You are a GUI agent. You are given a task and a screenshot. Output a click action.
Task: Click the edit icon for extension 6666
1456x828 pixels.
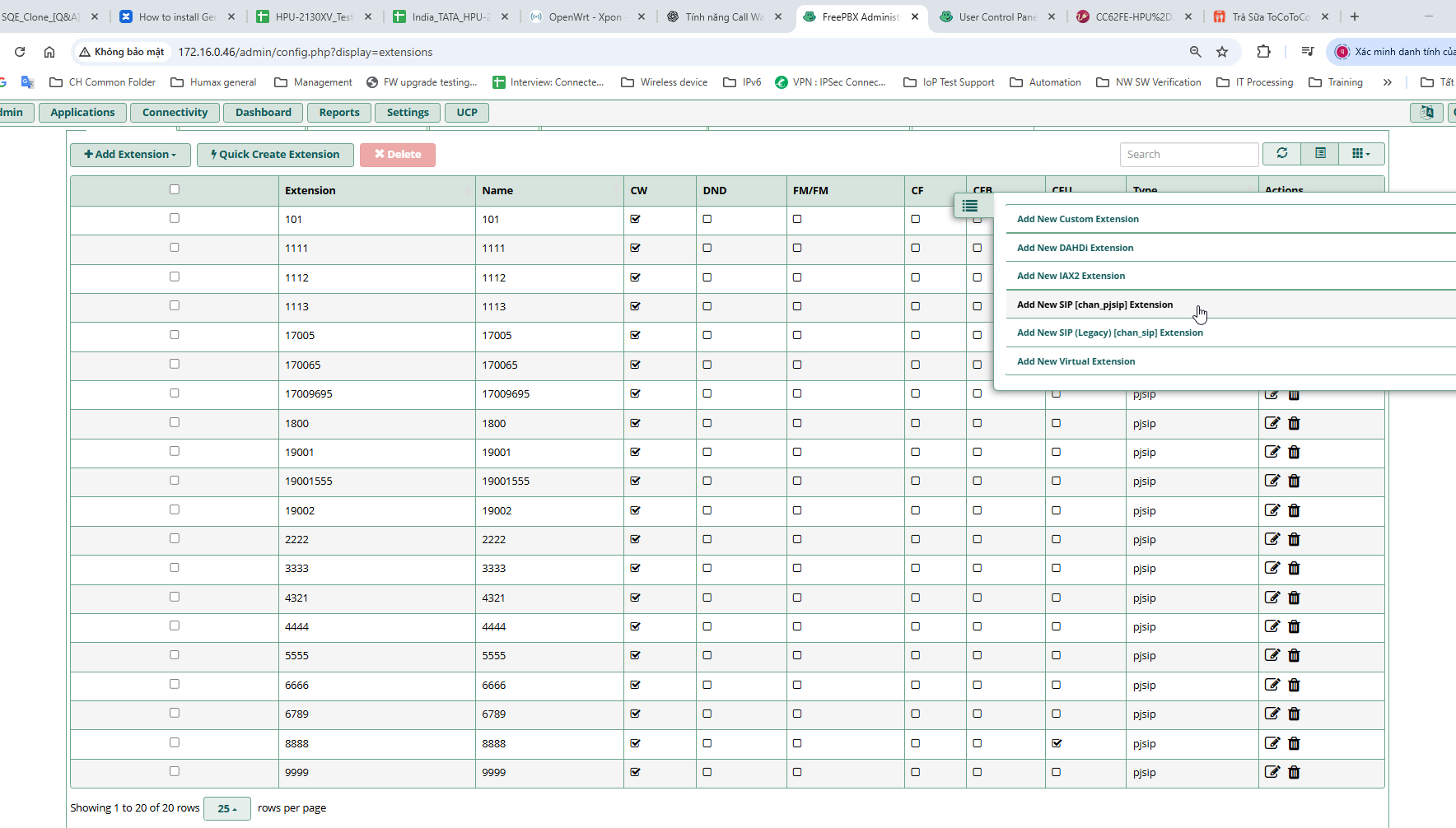[x=1272, y=685]
